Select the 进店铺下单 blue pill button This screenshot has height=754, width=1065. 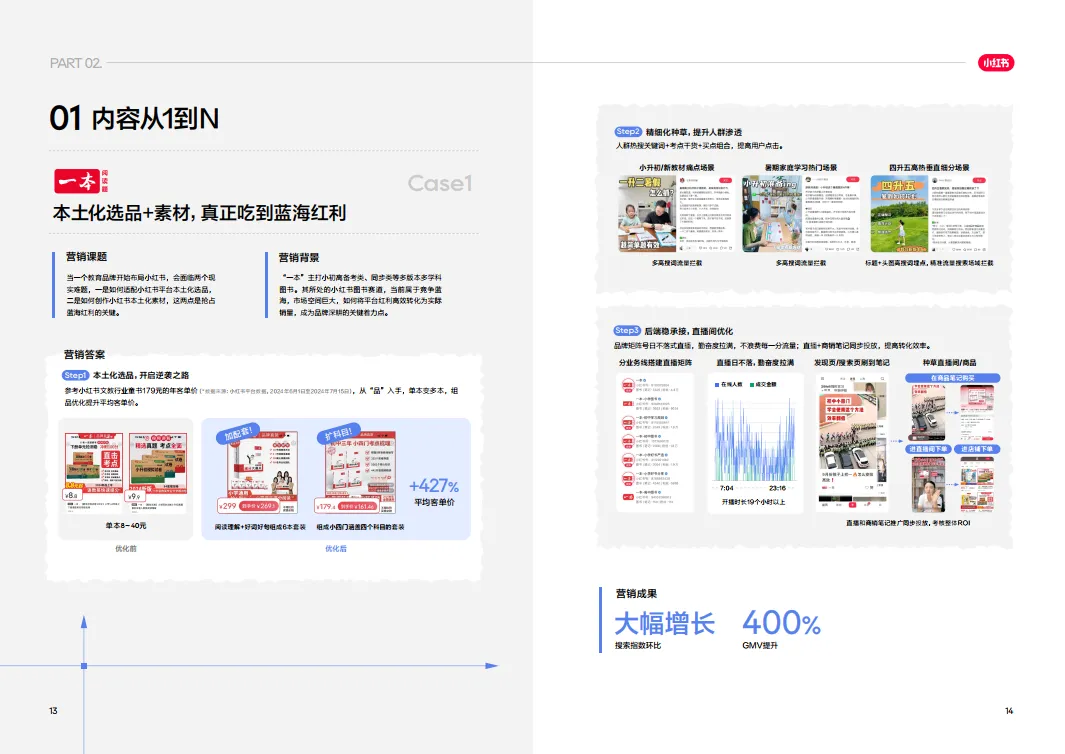(x=977, y=449)
